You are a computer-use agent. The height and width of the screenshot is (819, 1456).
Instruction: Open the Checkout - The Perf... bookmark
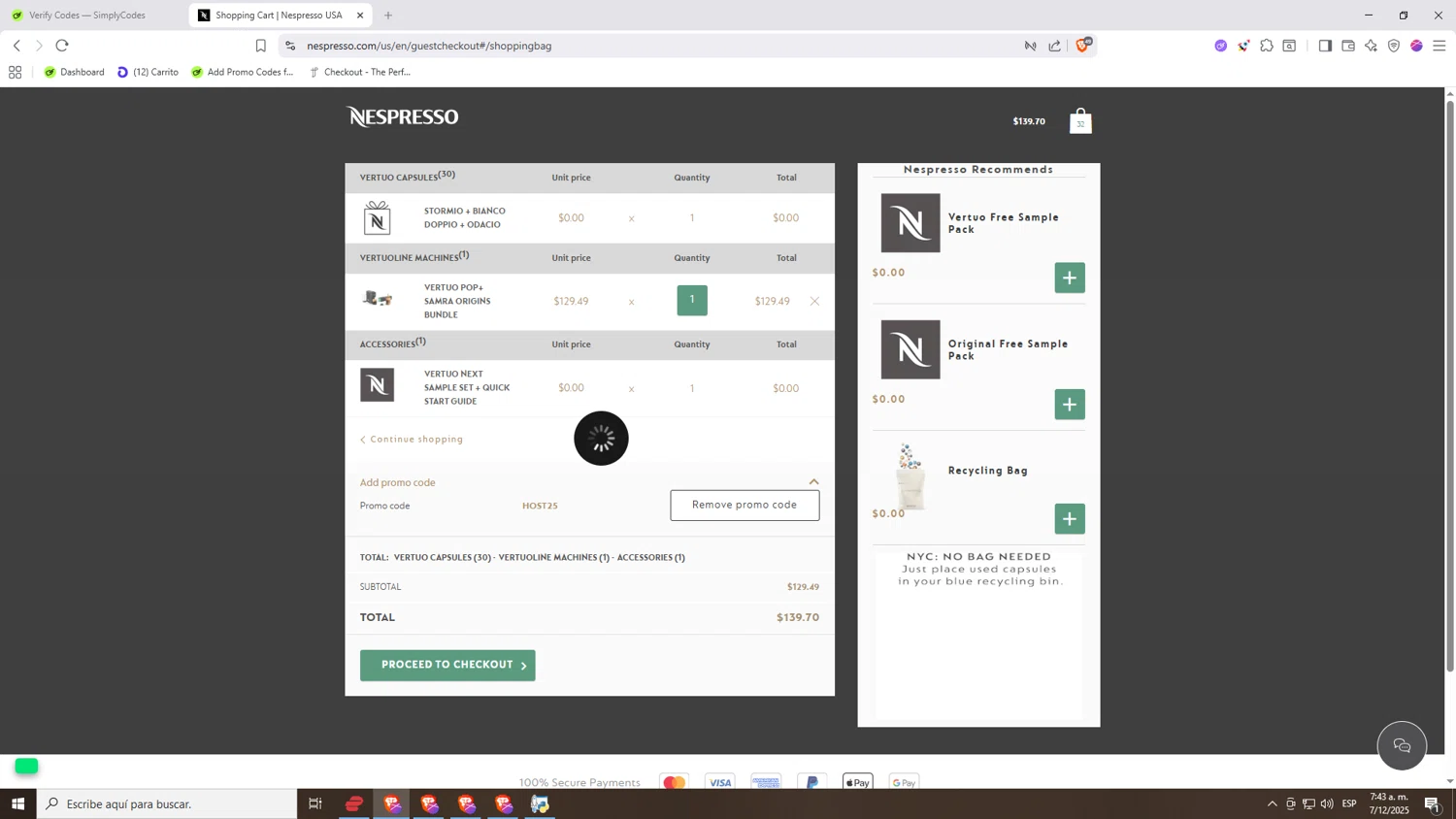[x=360, y=72]
